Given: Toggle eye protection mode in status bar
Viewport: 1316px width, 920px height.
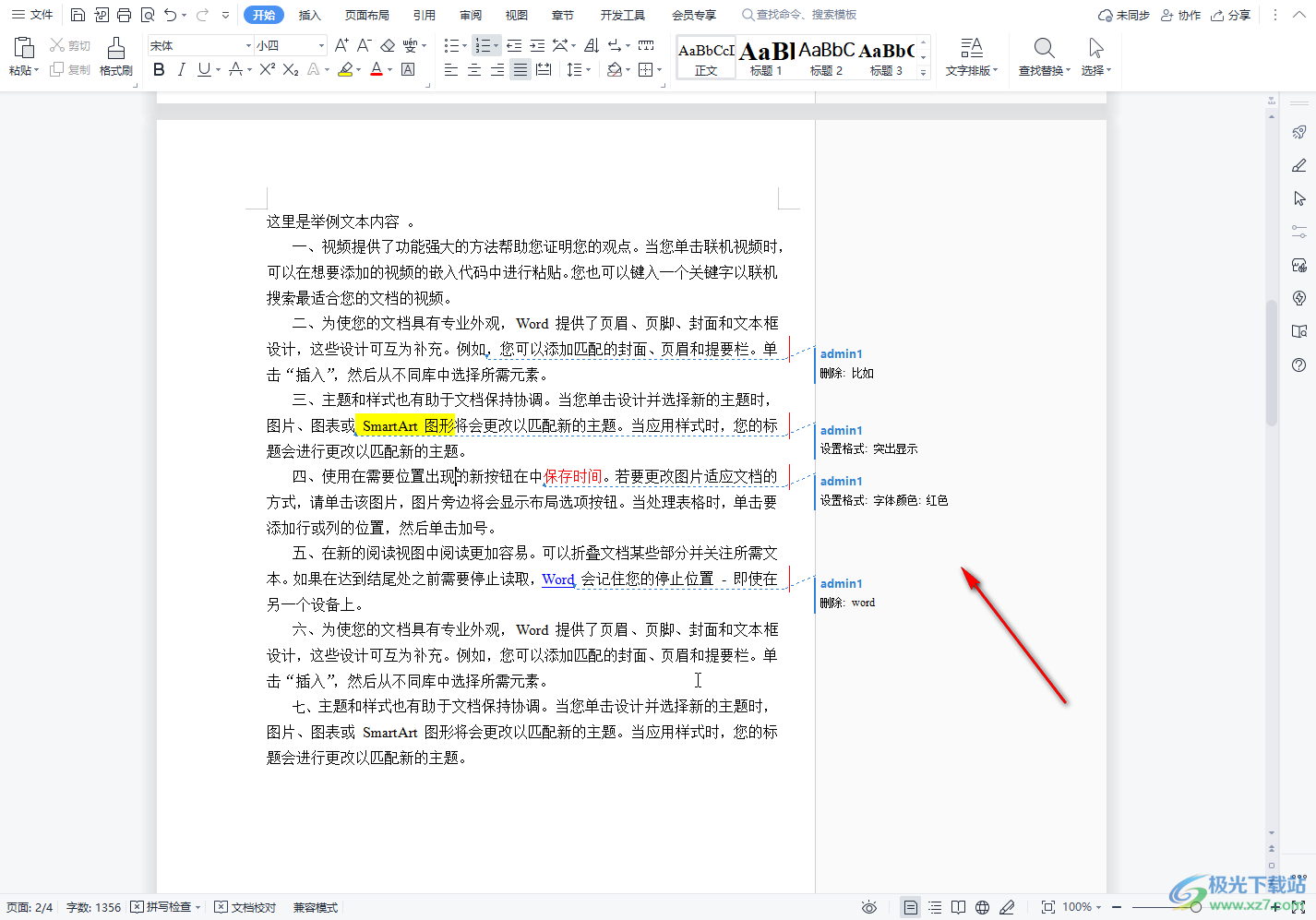Looking at the screenshot, I should (x=868, y=907).
